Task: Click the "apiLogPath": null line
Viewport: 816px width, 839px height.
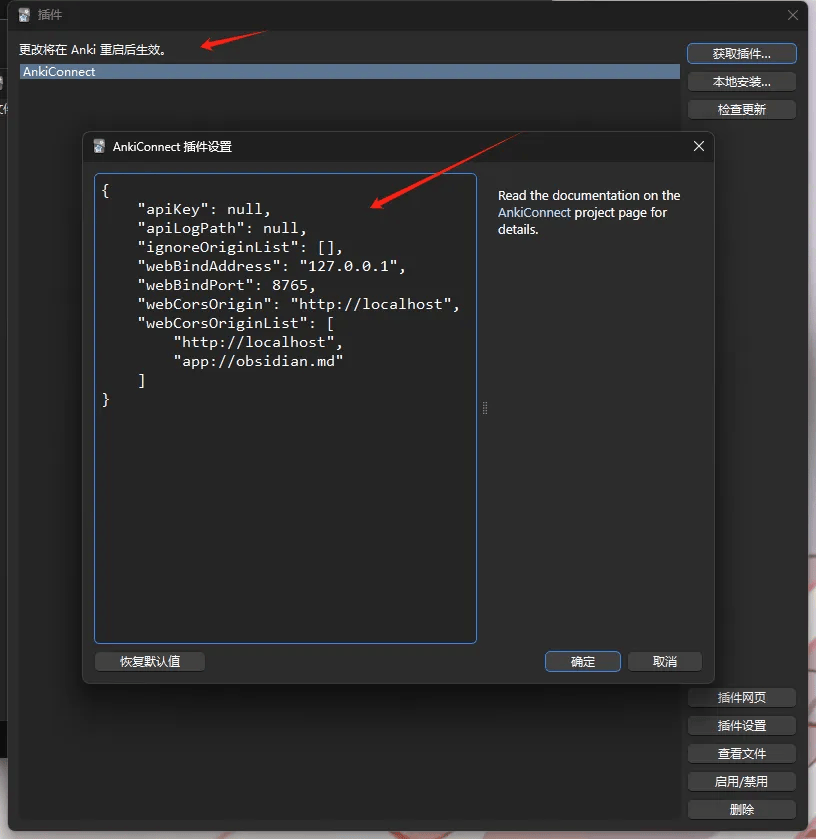Action: [x=222, y=228]
